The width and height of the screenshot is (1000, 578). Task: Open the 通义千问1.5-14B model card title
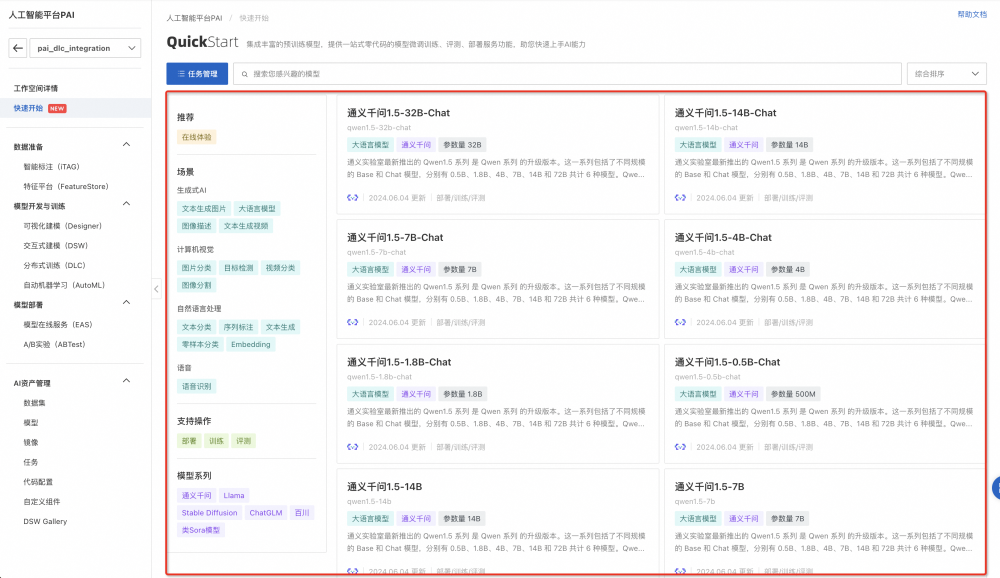[385, 487]
